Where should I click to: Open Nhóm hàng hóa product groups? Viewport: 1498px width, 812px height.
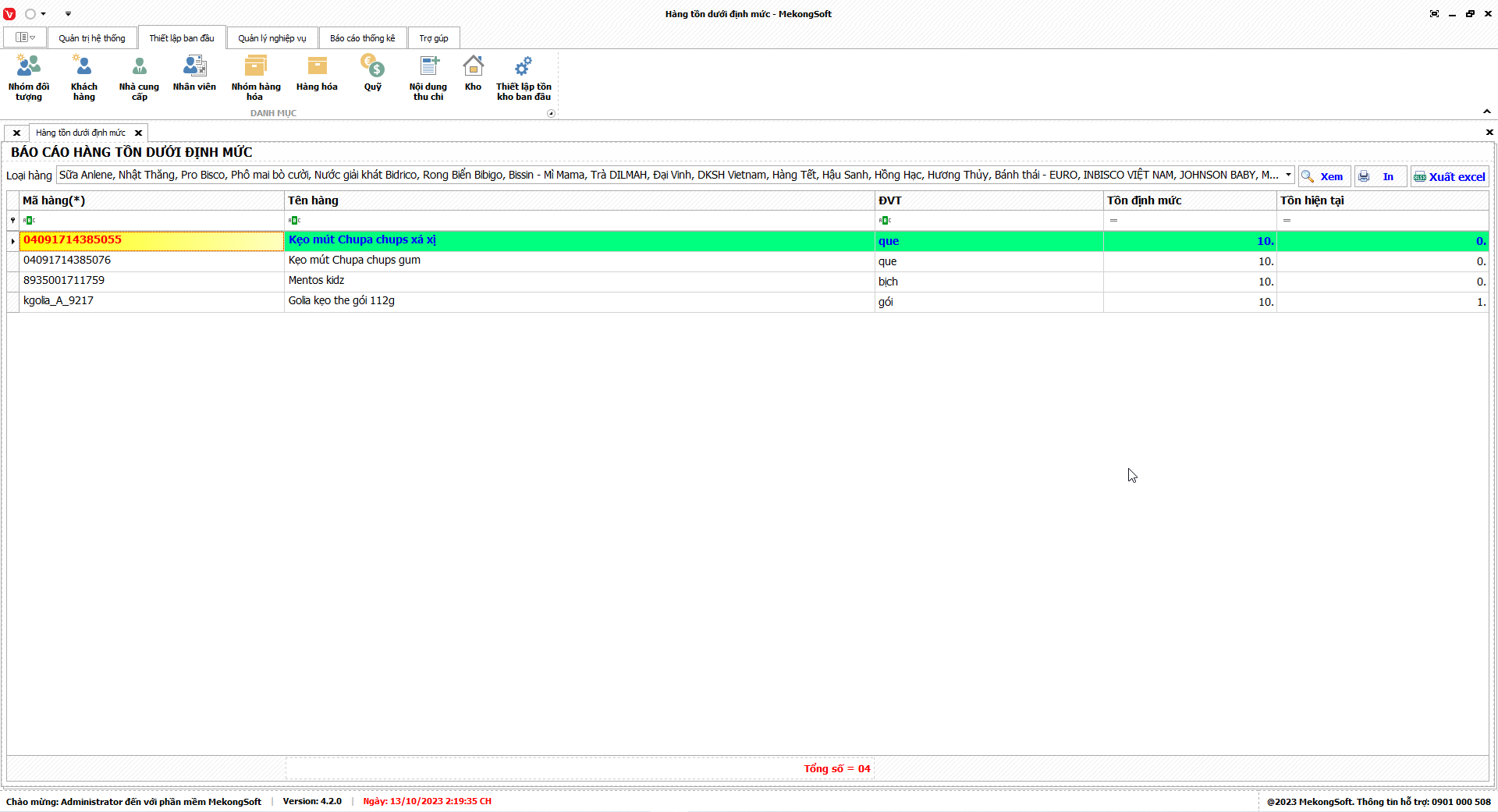(255, 78)
